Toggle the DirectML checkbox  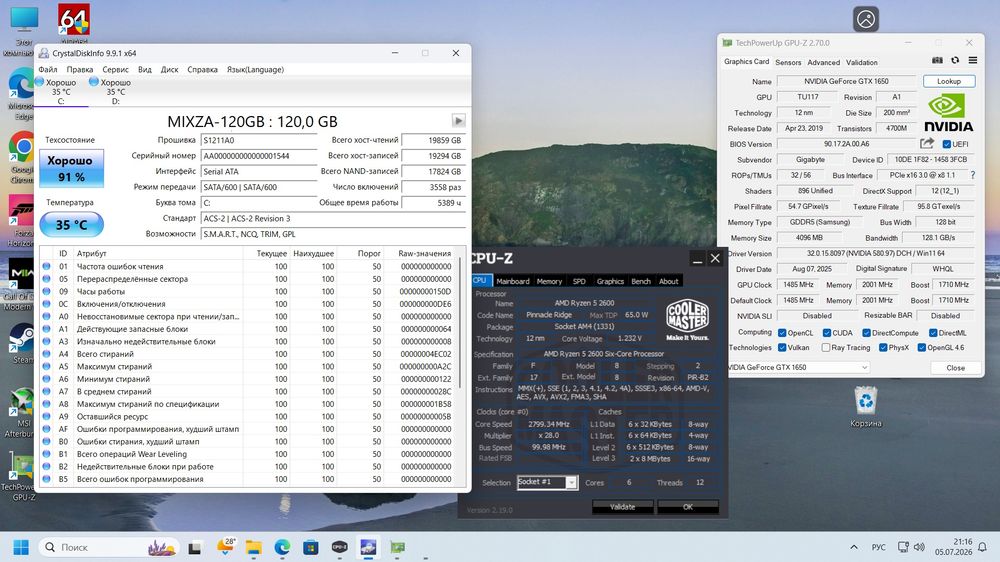933,333
